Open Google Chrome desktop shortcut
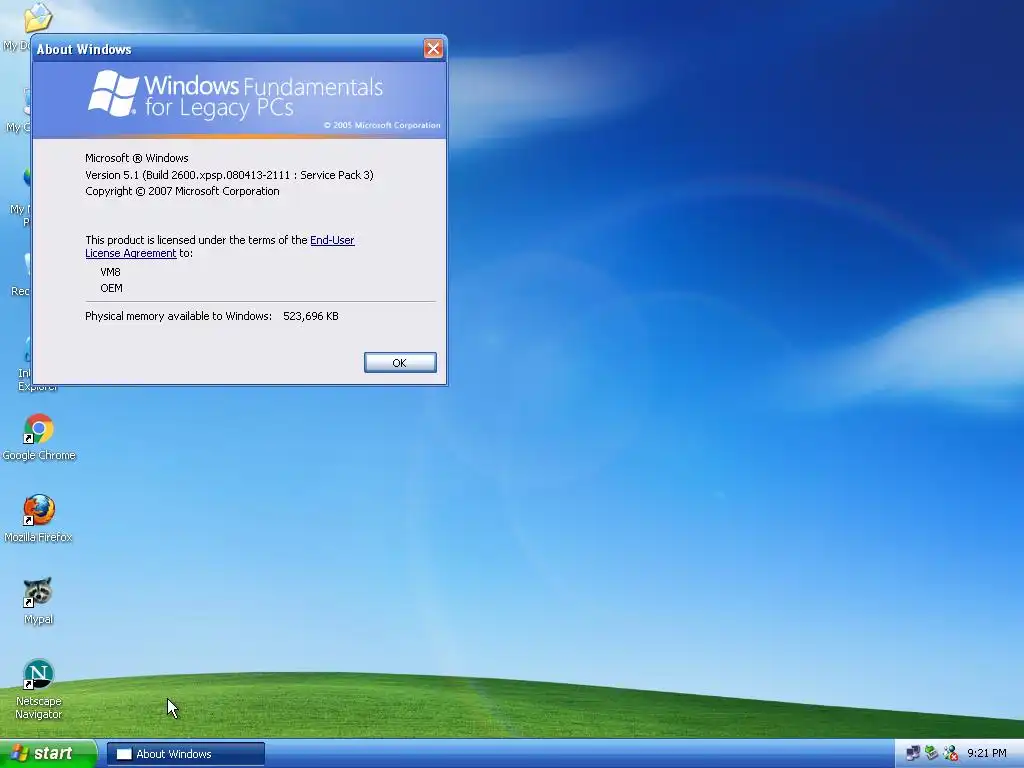1024x768 pixels. click(x=39, y=436)
